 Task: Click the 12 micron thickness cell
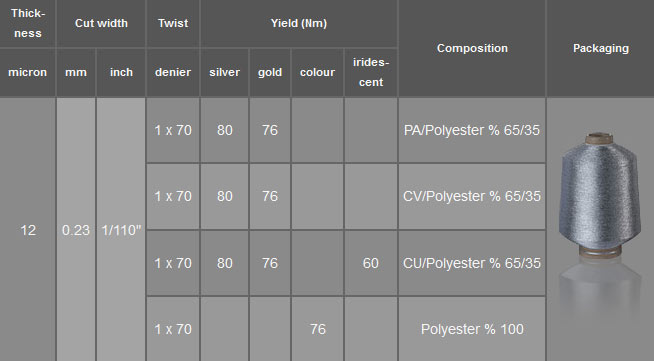coord(28,230)
